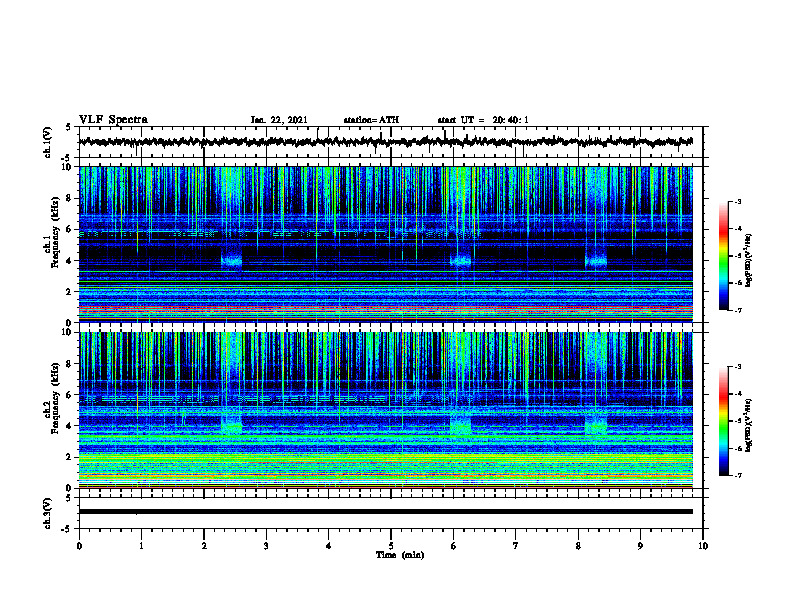
Task: Click the "Time (min)" x-axis label
Action: coord(400,555)
